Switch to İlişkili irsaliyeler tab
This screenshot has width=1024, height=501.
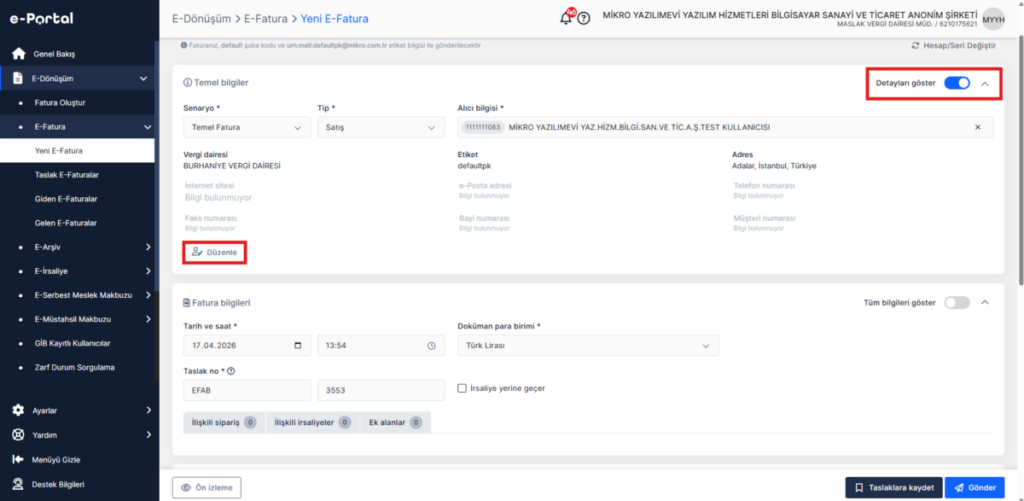coord(312,423)
